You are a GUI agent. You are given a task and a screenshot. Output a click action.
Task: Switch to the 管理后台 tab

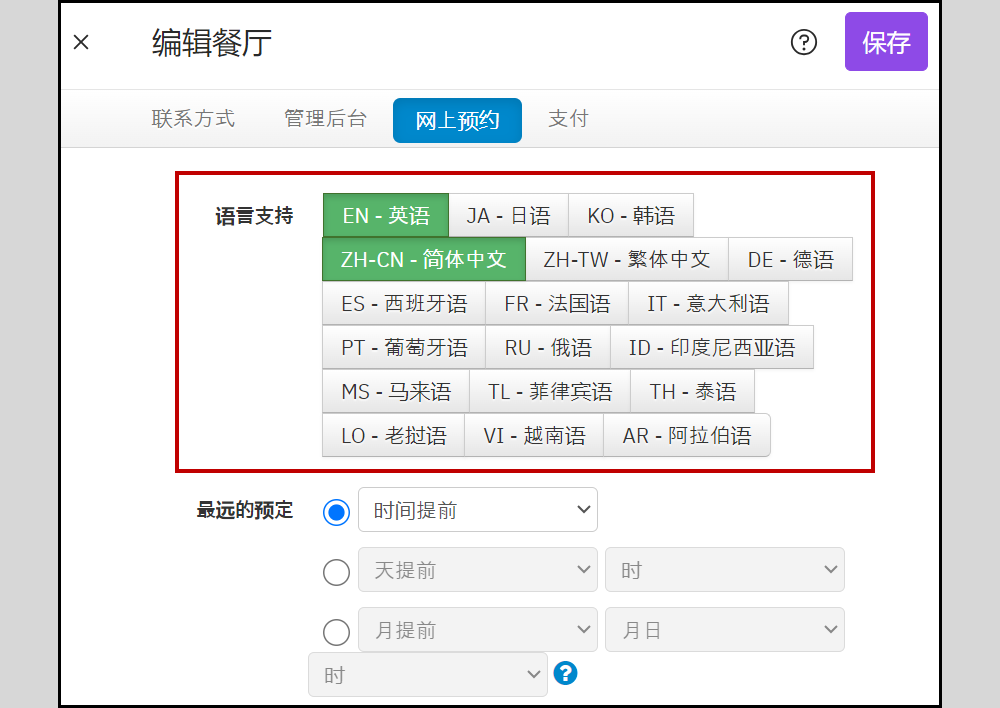[x=325, y=119]
